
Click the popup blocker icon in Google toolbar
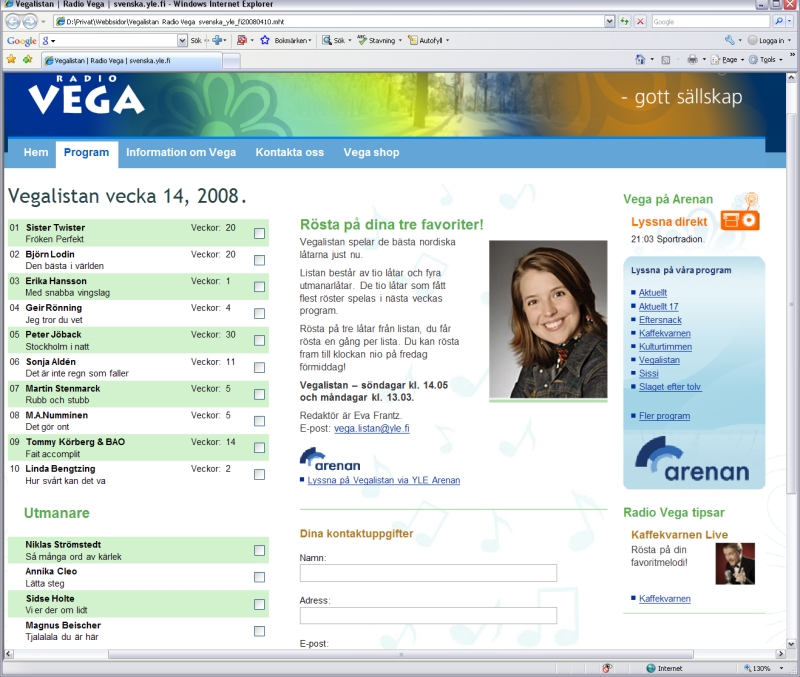pyautogui.click(x=242, y=40)
